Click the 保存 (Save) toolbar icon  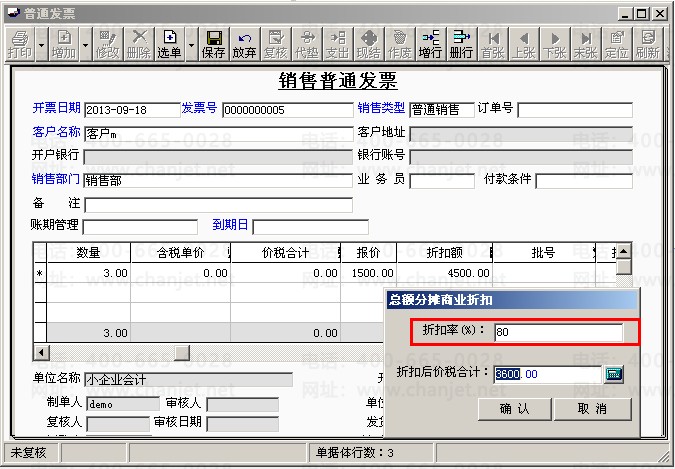(213, 44)
